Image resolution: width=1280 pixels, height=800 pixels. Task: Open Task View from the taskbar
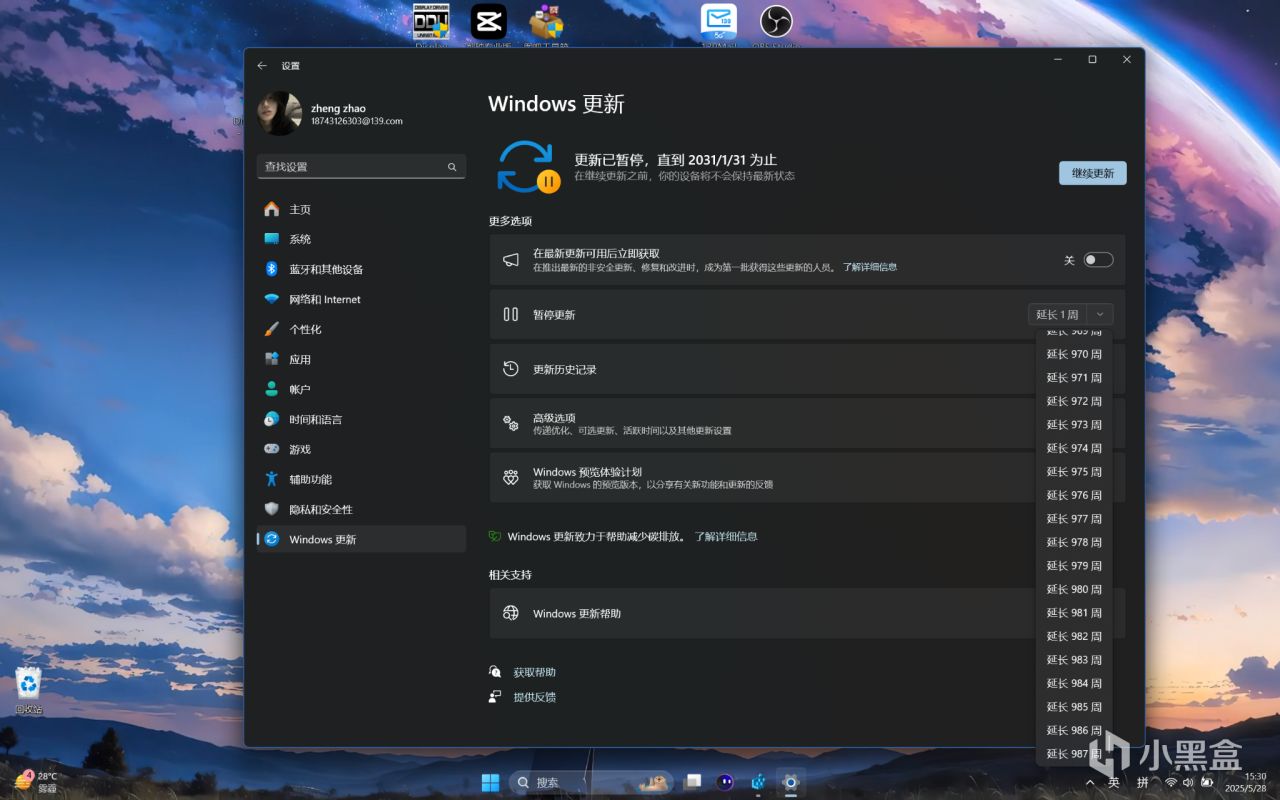[x=693, y=782]
